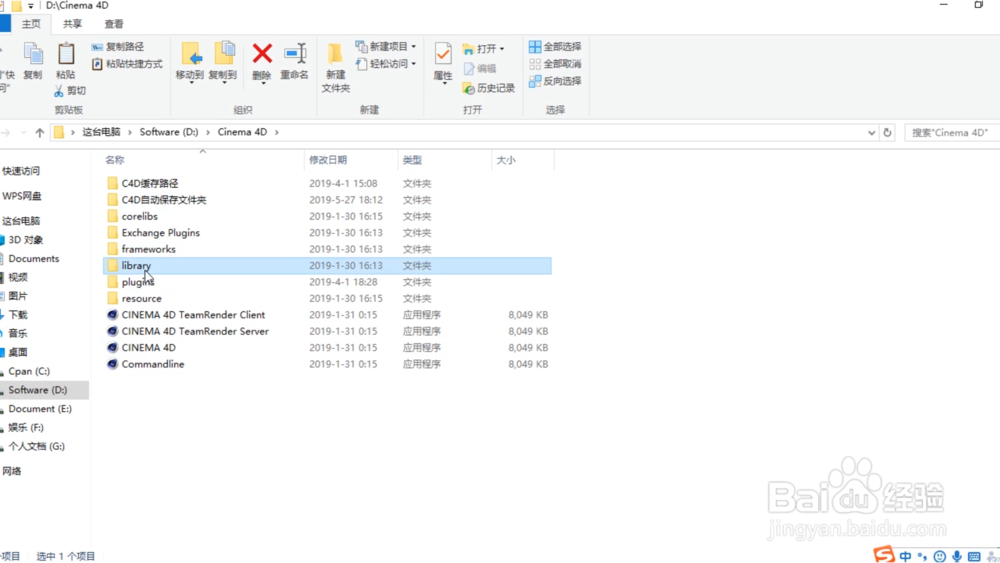Click the input method microphone icon
The height and width of the screenshot is (563, 1000).
coord(957,557)
